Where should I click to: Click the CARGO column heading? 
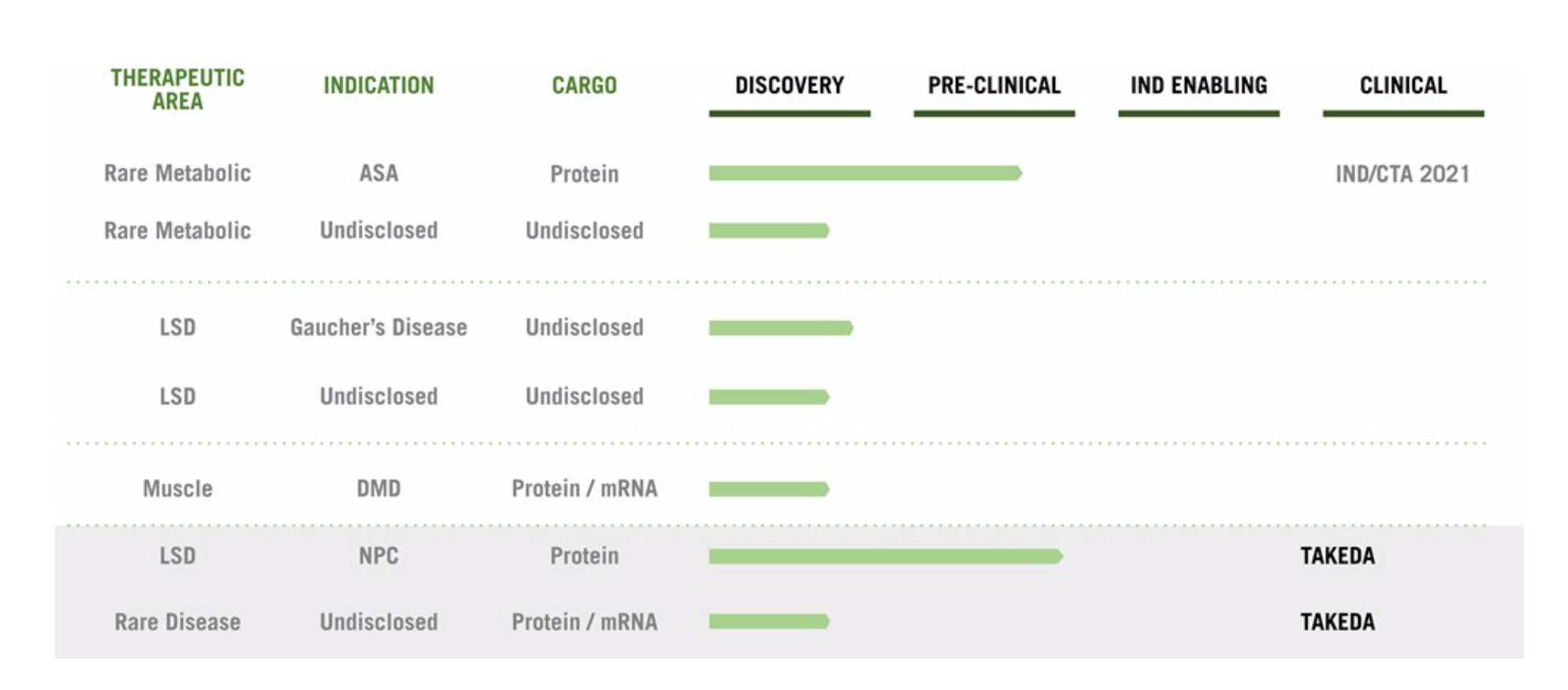(x=584, y=85)
